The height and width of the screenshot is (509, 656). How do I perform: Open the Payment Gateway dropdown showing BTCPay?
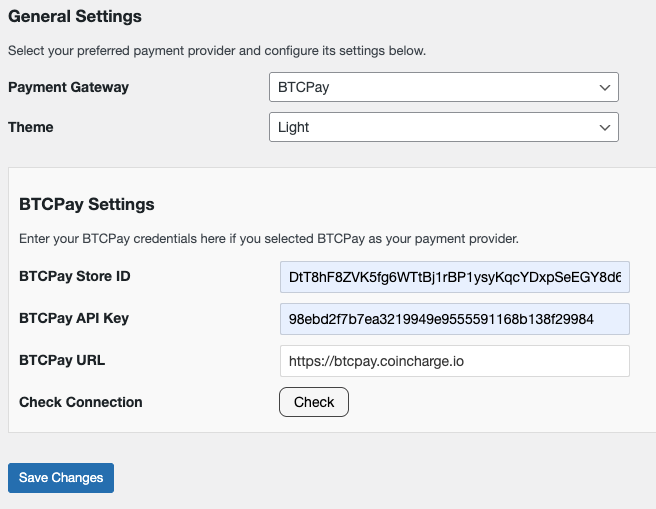[x=443, y=87]
